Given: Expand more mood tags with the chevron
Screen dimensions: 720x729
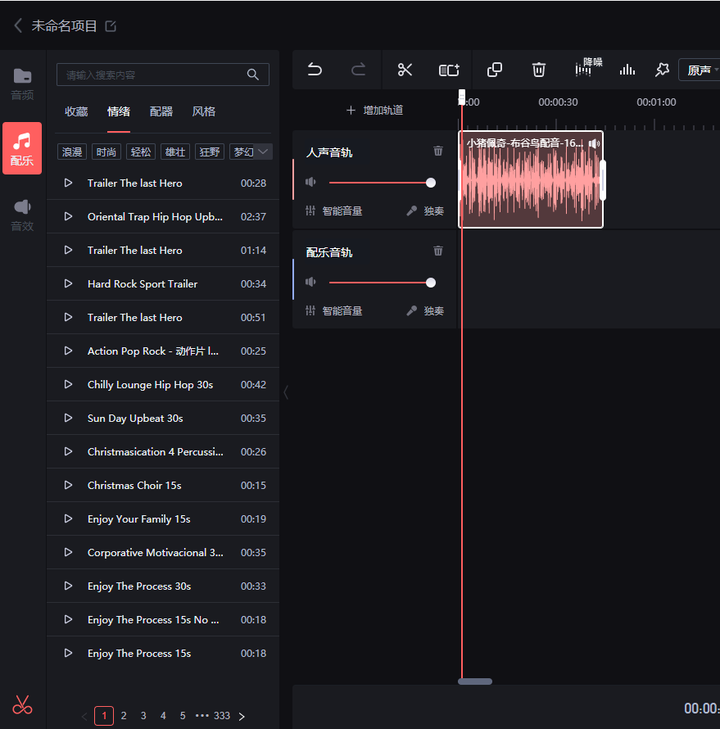Looking at the screenshot, I should pos(263,152).
